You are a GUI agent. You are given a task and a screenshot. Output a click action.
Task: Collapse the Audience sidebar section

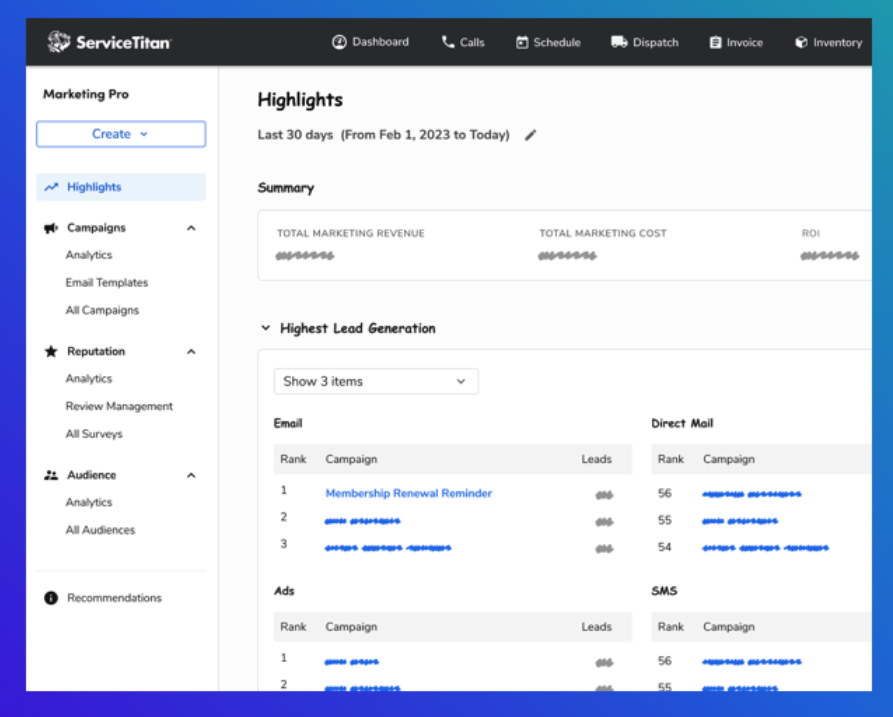tap(191, 476)
